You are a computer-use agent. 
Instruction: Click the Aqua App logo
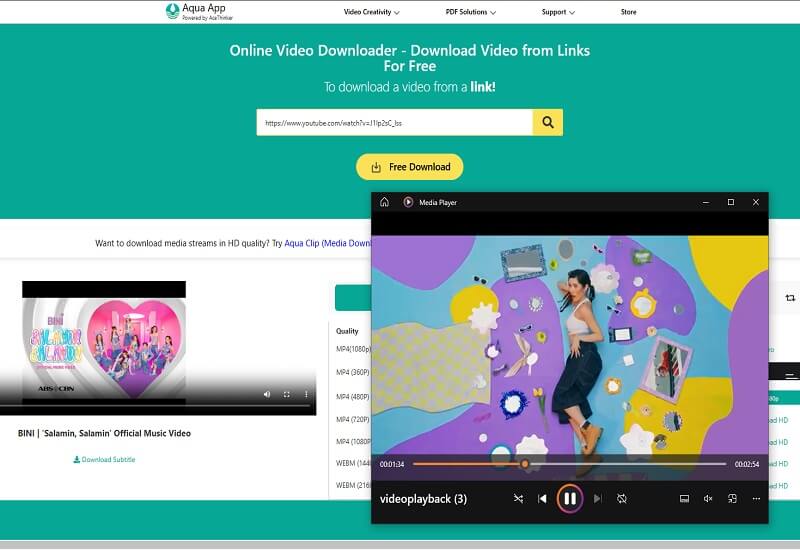tap(199, 11)
